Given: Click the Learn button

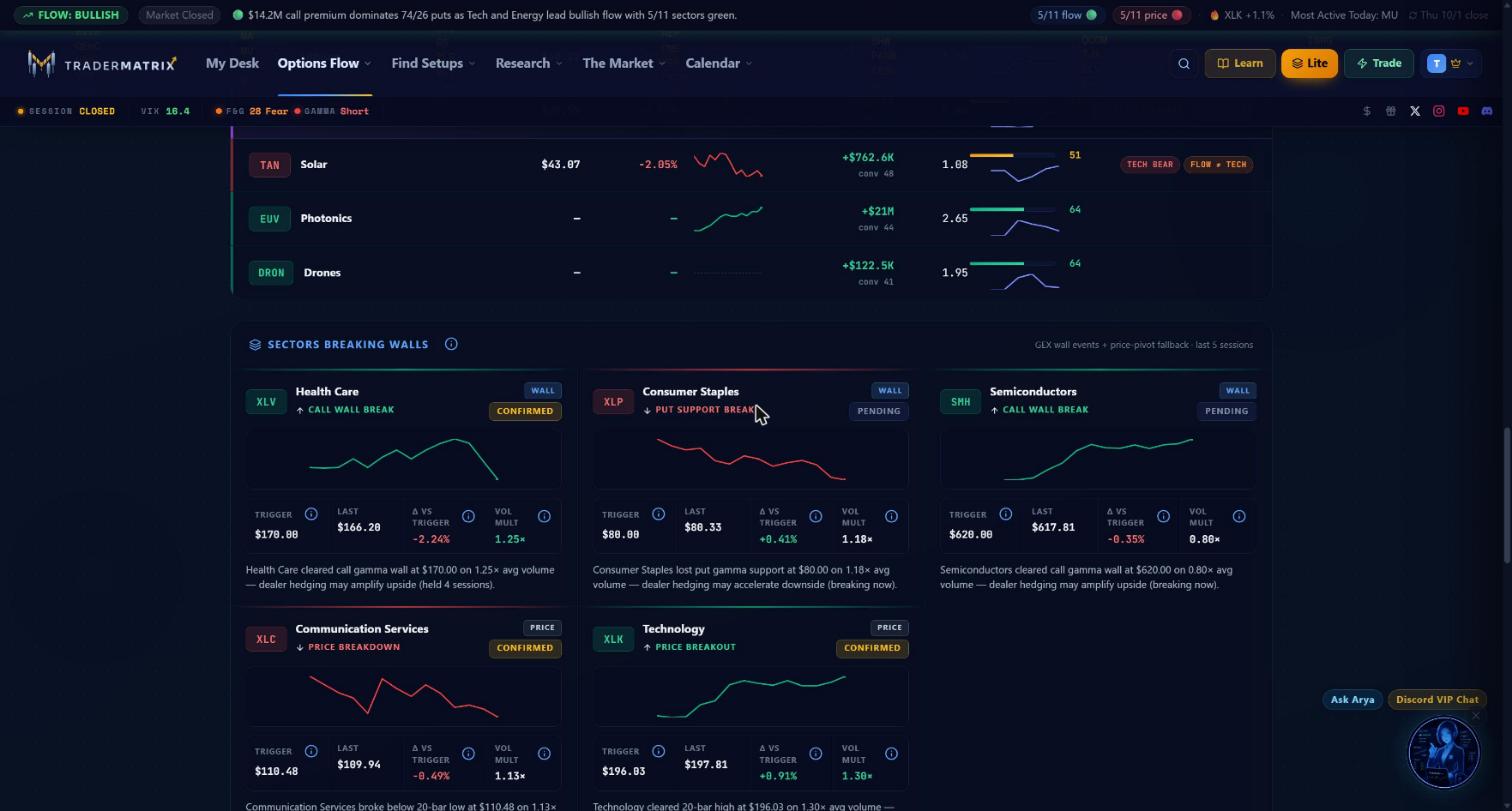Looking at the screenshot, I should pos(1240,63).
